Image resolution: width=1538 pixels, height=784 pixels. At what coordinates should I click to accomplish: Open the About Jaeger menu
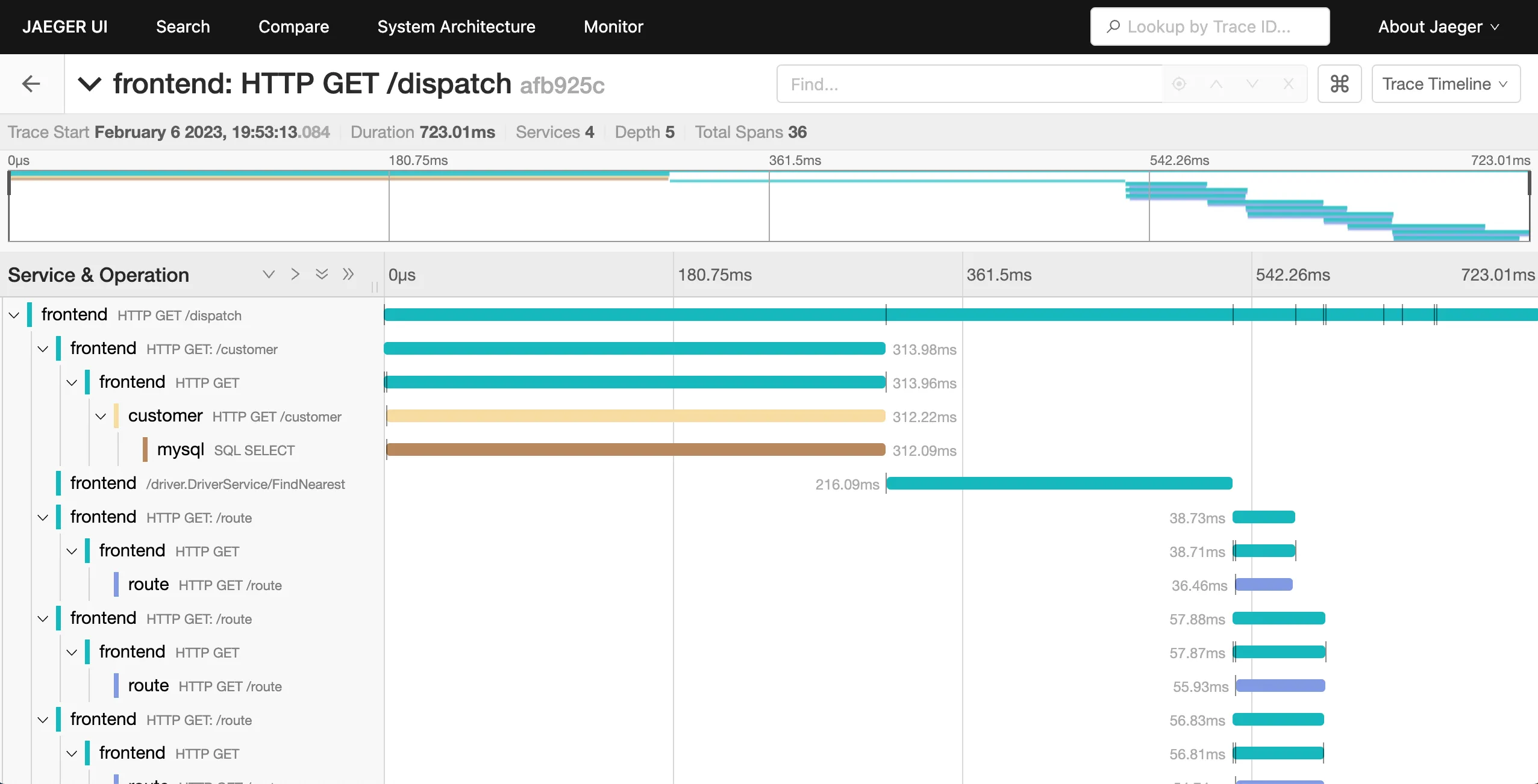[x=1439, y=26]
